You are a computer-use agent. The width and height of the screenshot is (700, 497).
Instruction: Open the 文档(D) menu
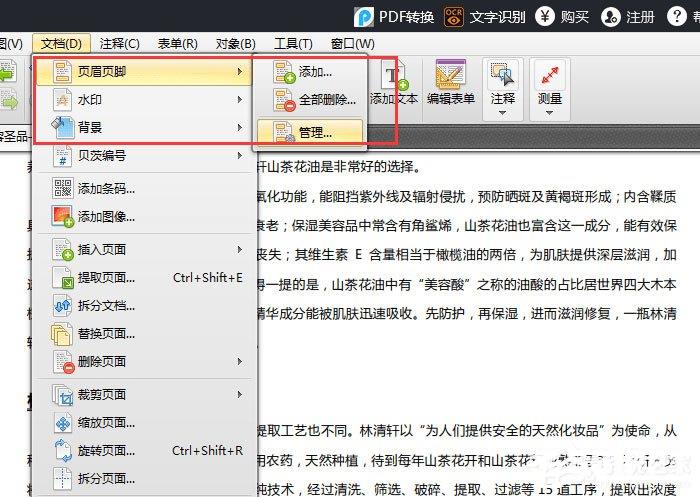(61, 44)
